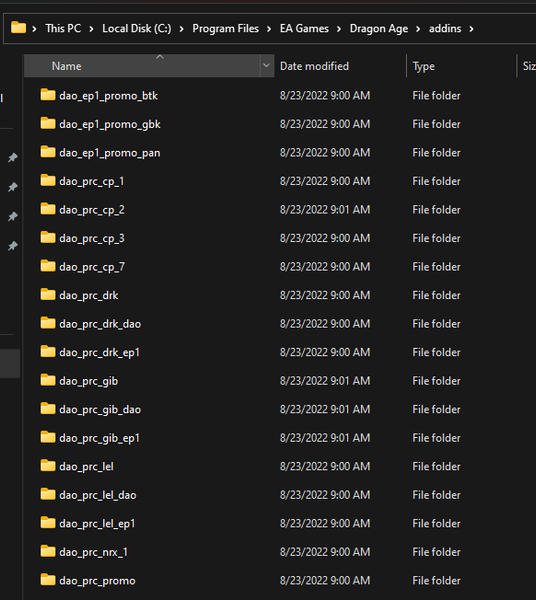The height and width of the screenshot is (600, 536).
Task: Click the dao_prc_lel folder icon
Action: (48, 466)
